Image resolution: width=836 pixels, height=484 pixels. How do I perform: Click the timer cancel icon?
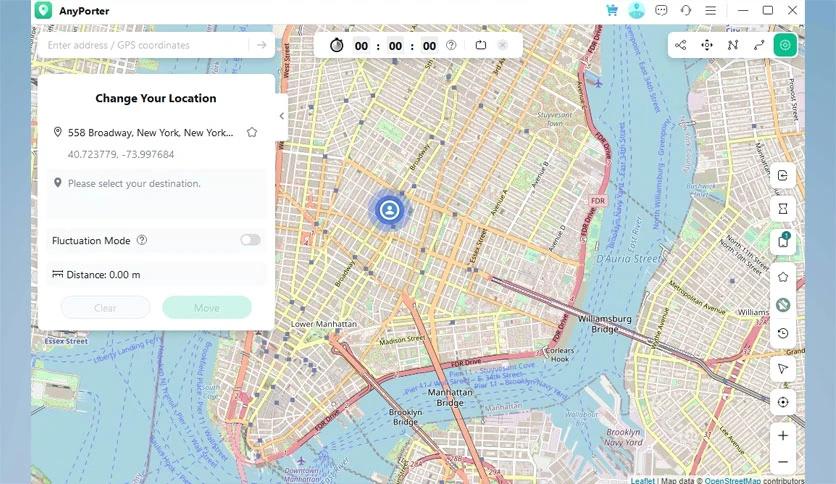502,45
